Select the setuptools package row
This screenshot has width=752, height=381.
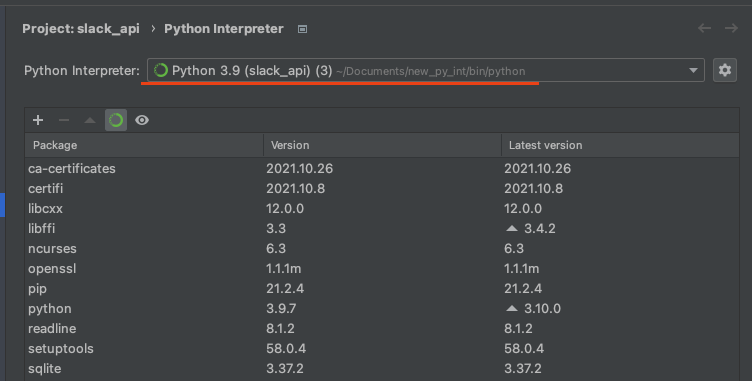pos(382,349)
